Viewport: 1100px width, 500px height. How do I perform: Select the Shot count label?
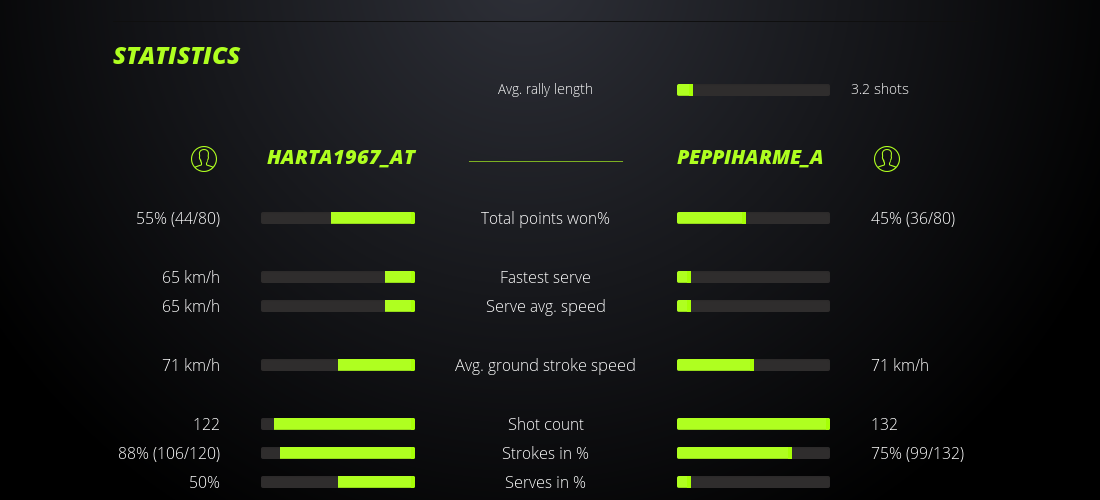[545, 424]
